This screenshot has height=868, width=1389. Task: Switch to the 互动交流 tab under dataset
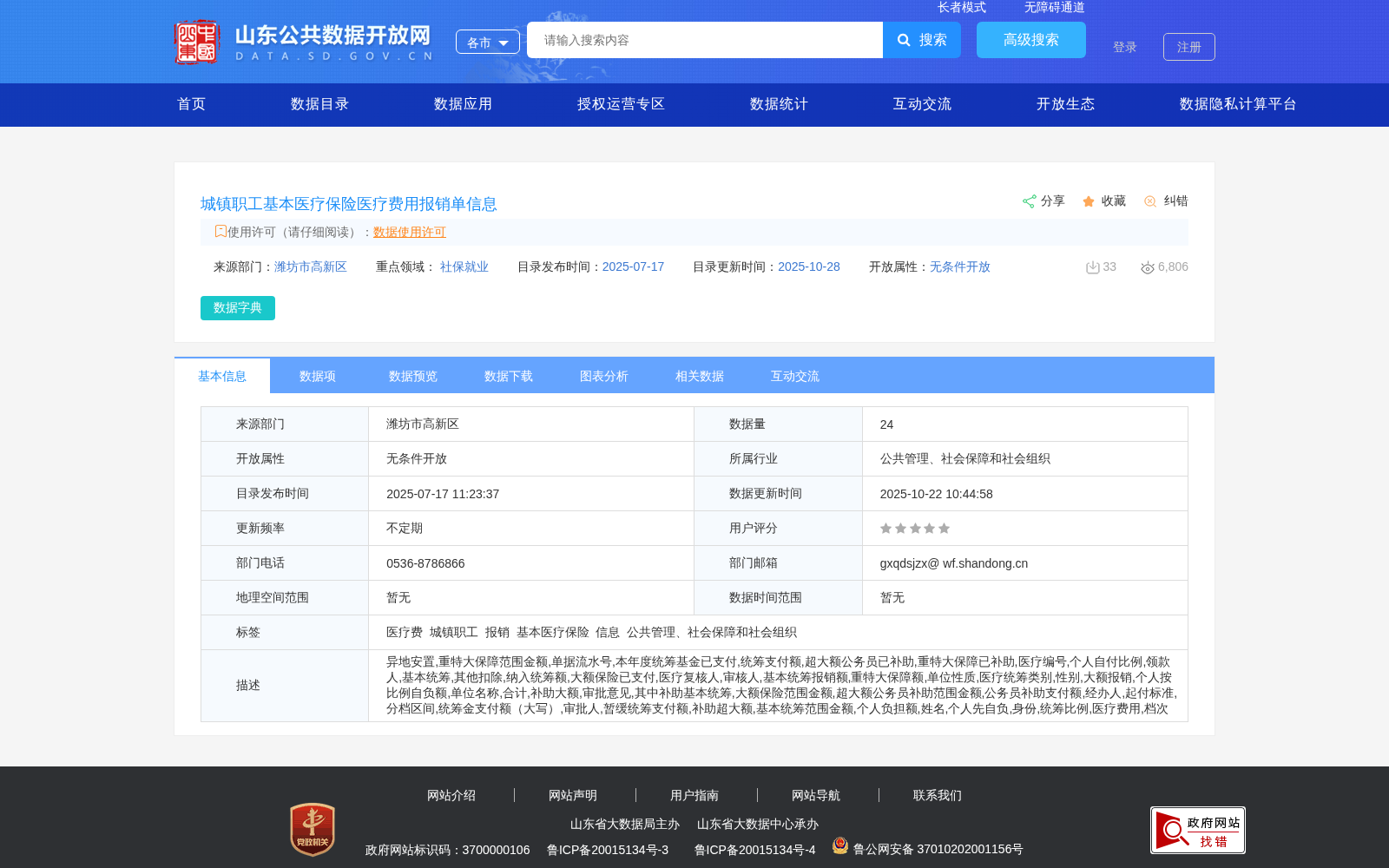point(795,376)
